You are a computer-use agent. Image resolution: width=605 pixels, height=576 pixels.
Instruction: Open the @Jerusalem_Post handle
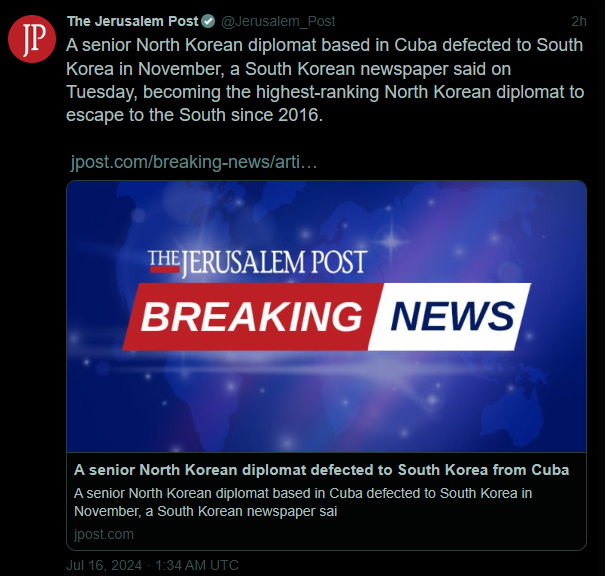pos(278,21)
